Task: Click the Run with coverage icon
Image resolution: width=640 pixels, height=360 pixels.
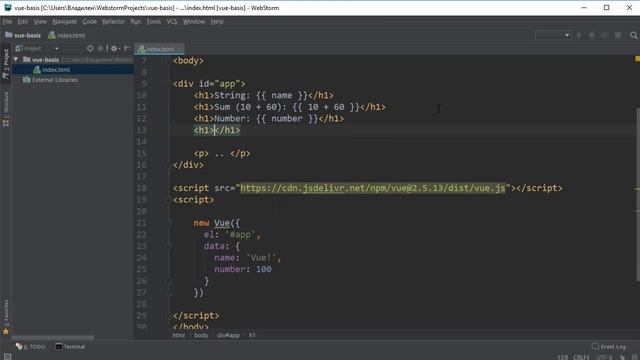Action: tap(604, 36)
